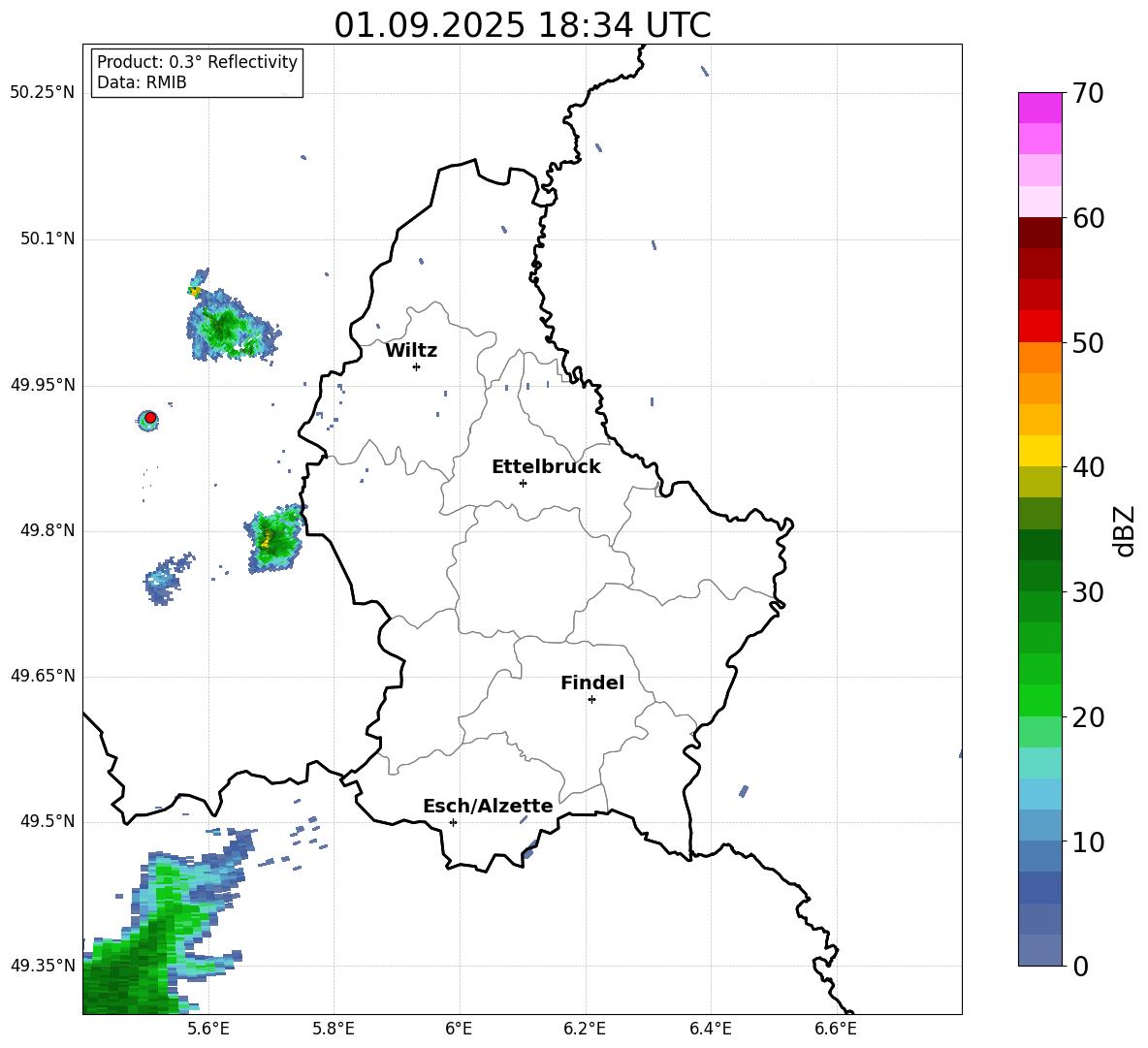Screen dimensions: 1148x1048
Task: Click the 6.2°E longitude label
Action: point(585,1029)
